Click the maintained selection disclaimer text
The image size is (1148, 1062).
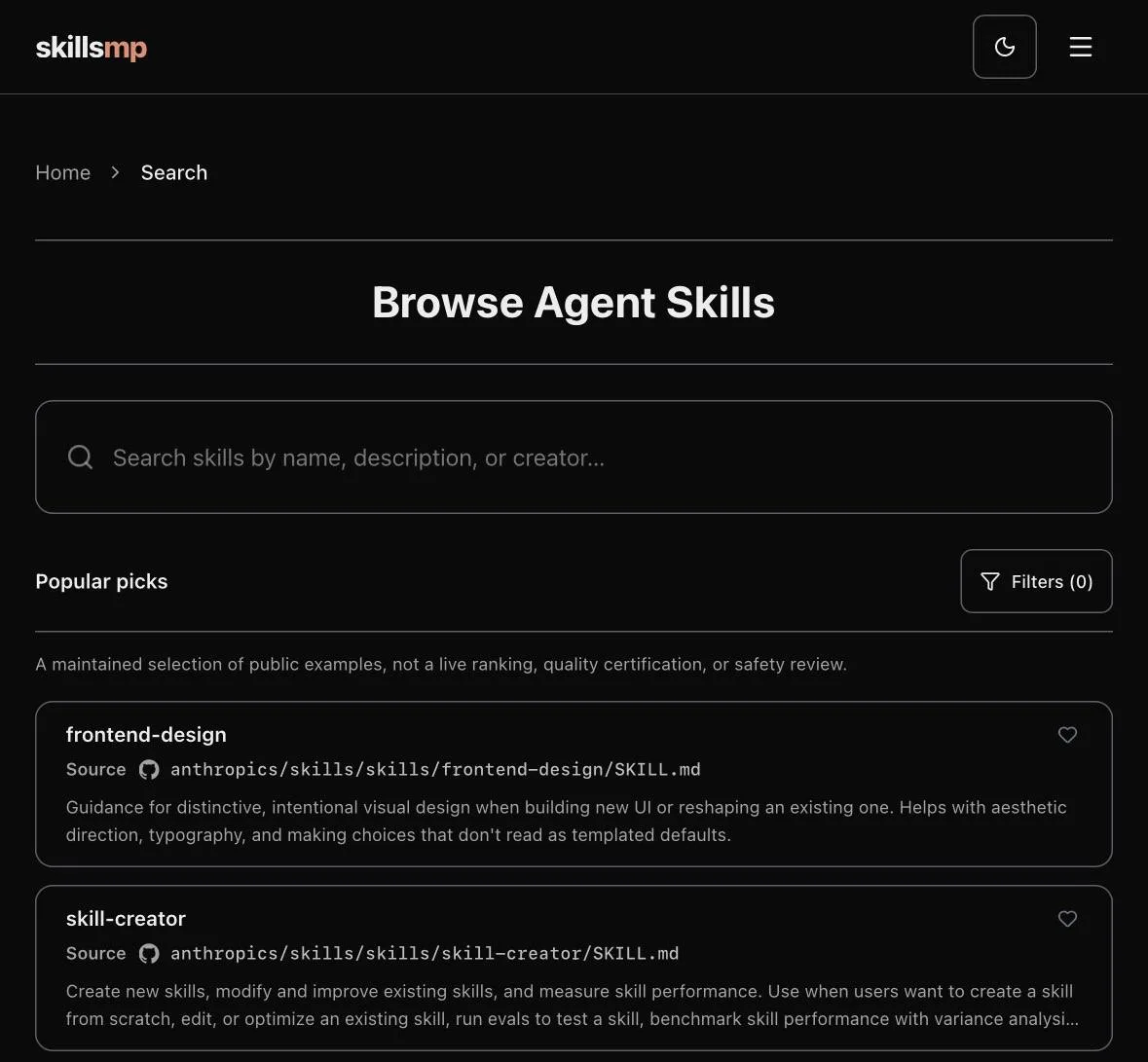(441, 664)
